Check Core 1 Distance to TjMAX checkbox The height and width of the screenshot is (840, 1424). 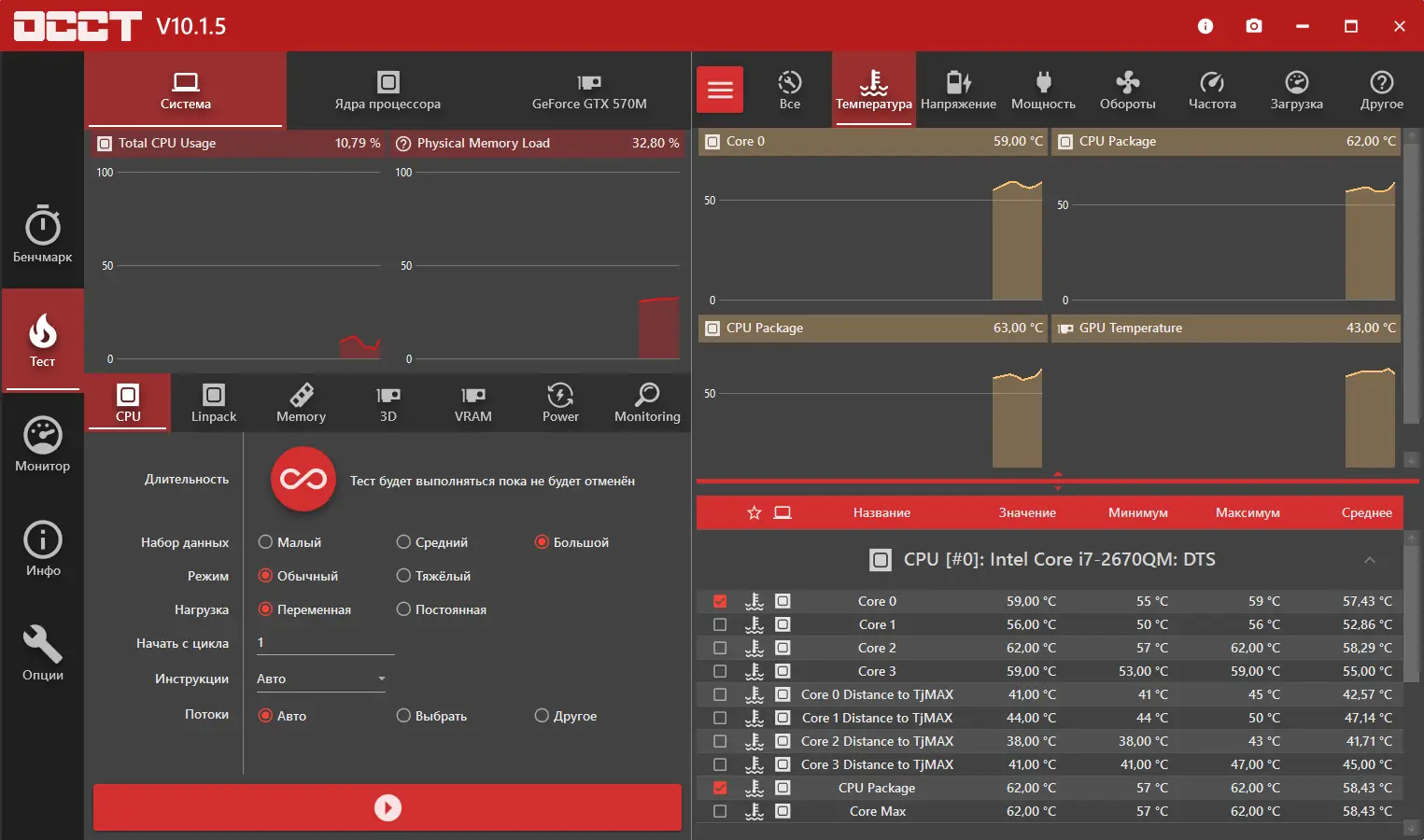[720, 718]
